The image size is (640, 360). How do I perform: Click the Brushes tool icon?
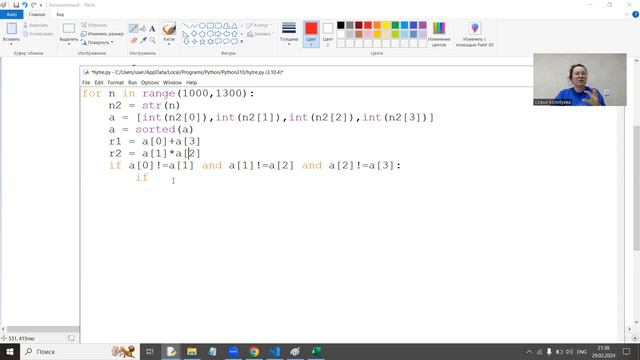click(x=169, y=29)
